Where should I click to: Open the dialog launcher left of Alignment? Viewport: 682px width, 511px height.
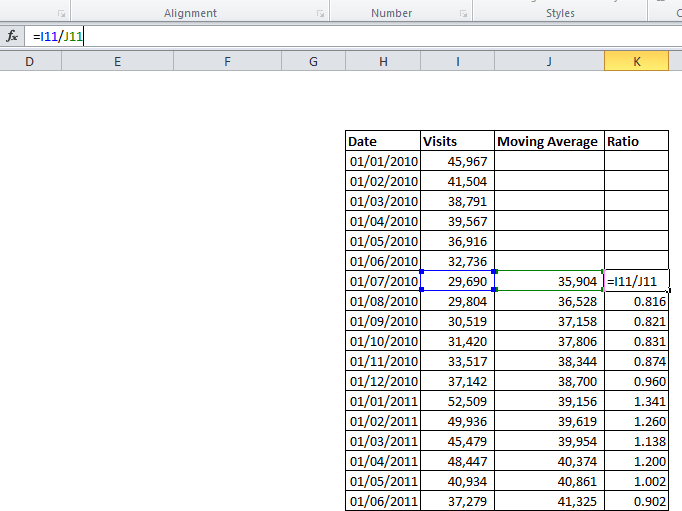[61, 14]
